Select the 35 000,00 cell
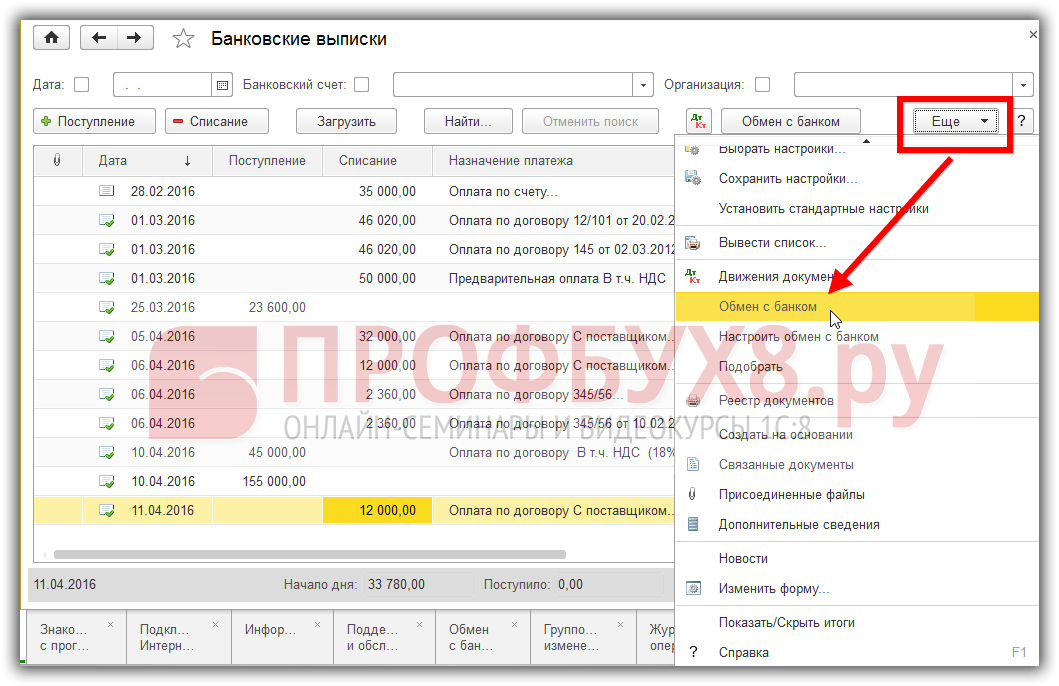1059x686 pixels. click(x=377, y=191)
